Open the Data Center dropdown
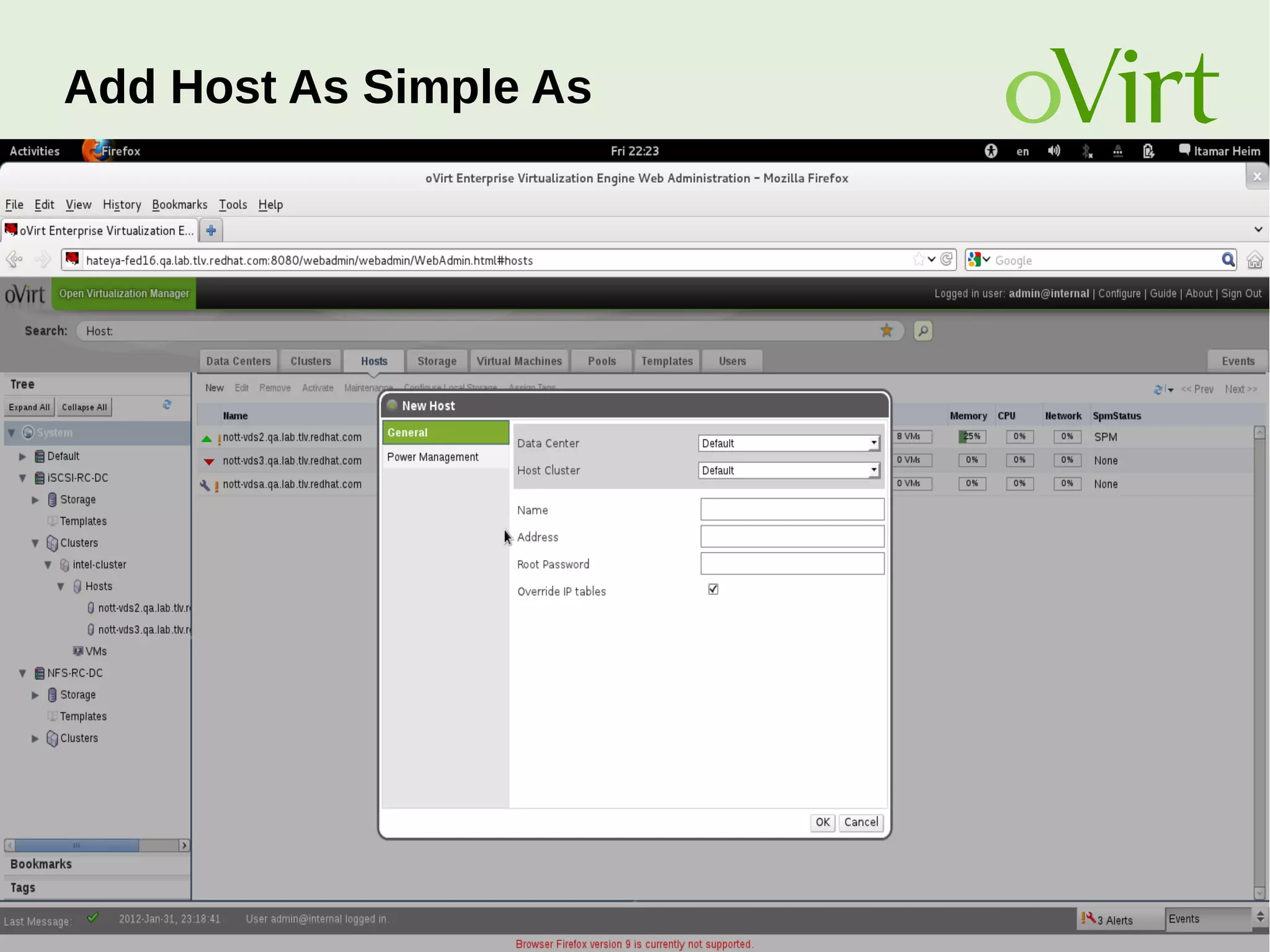 click(x=789, y=443)
